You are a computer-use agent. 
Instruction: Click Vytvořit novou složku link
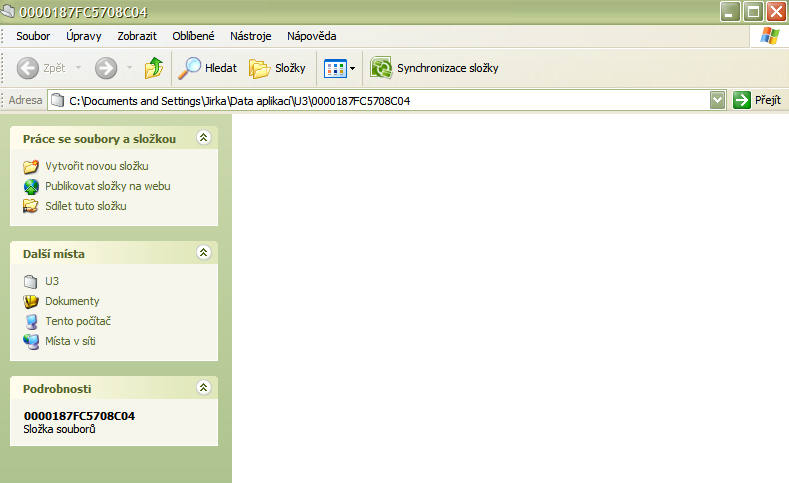[97, 166]
